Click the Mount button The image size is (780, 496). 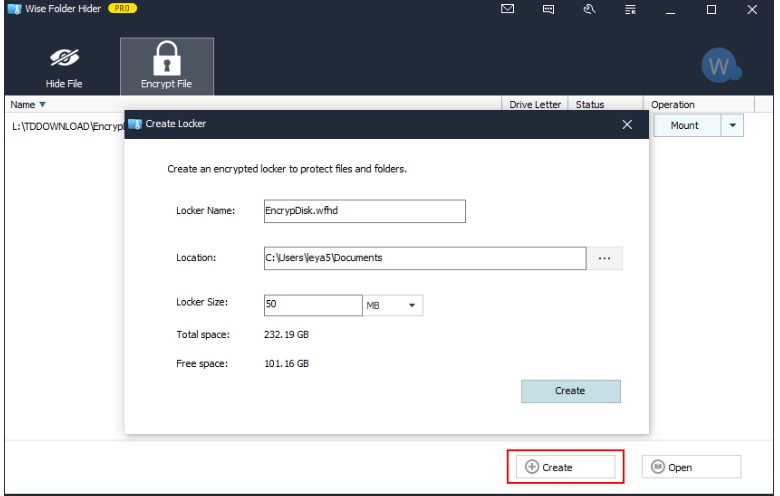(x=686, y=125)
